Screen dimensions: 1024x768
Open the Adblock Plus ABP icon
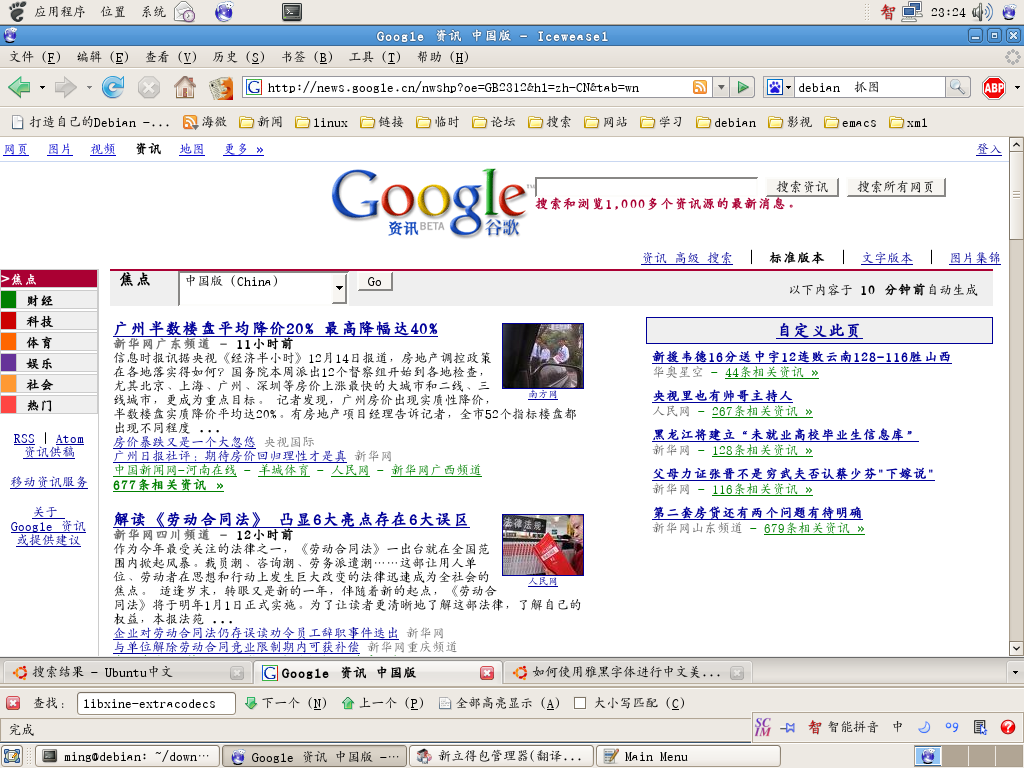pos(994,88)
